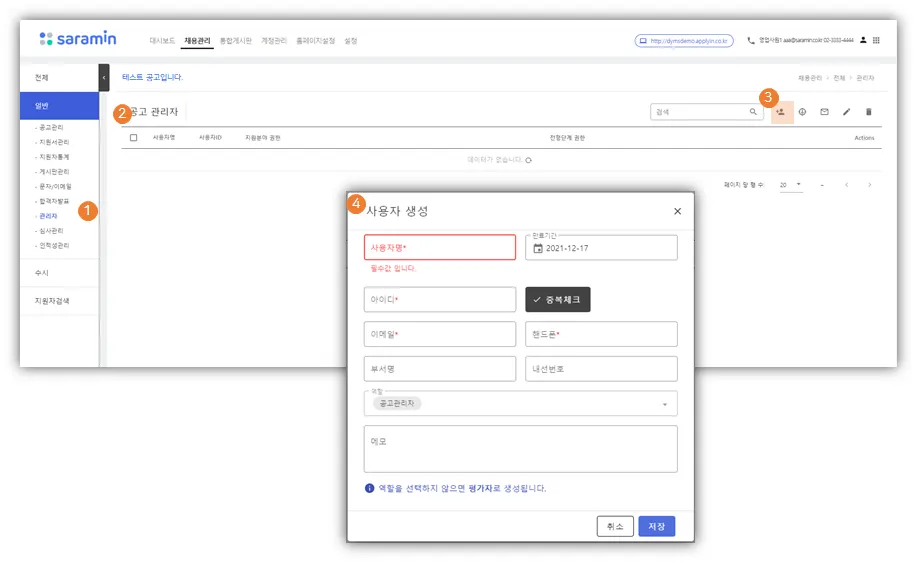Click the envelope mail icon in the toolbar
Screen dimensions: 917x563
click(x=825, y=112)
